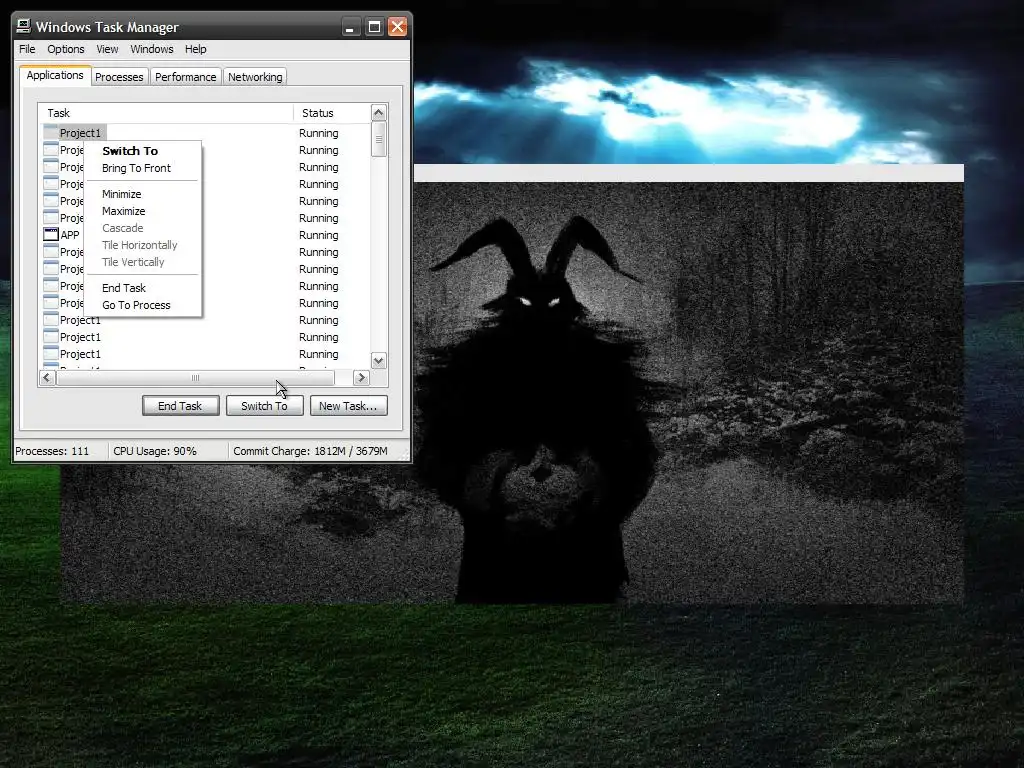Click the horizontal scrollbar thumb
1024x768 pixels.
coord(195,377)
